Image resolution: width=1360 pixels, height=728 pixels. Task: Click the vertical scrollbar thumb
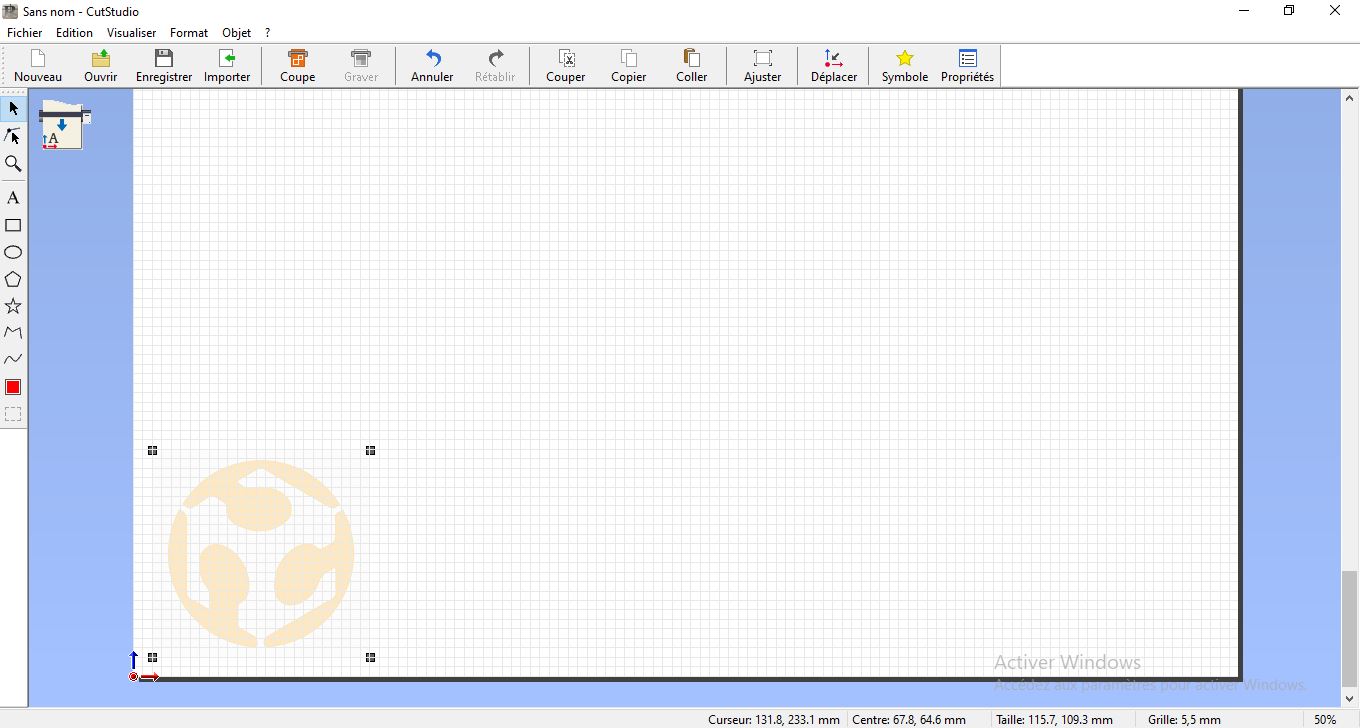coord(1350,630)
